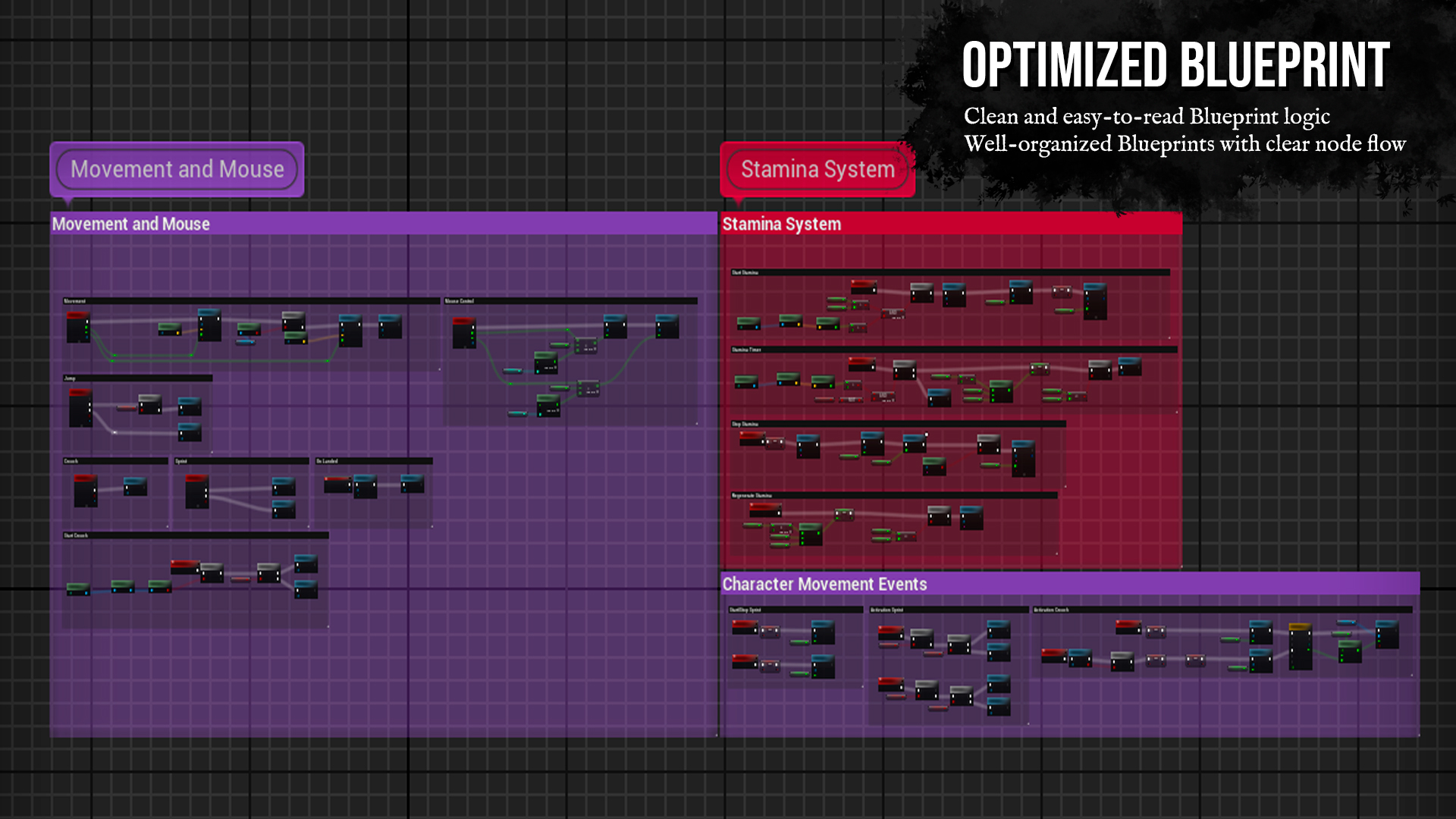Toggle a boolean input pin in the Sprint section
The image size is (1456, 819).
coord(206,500)
